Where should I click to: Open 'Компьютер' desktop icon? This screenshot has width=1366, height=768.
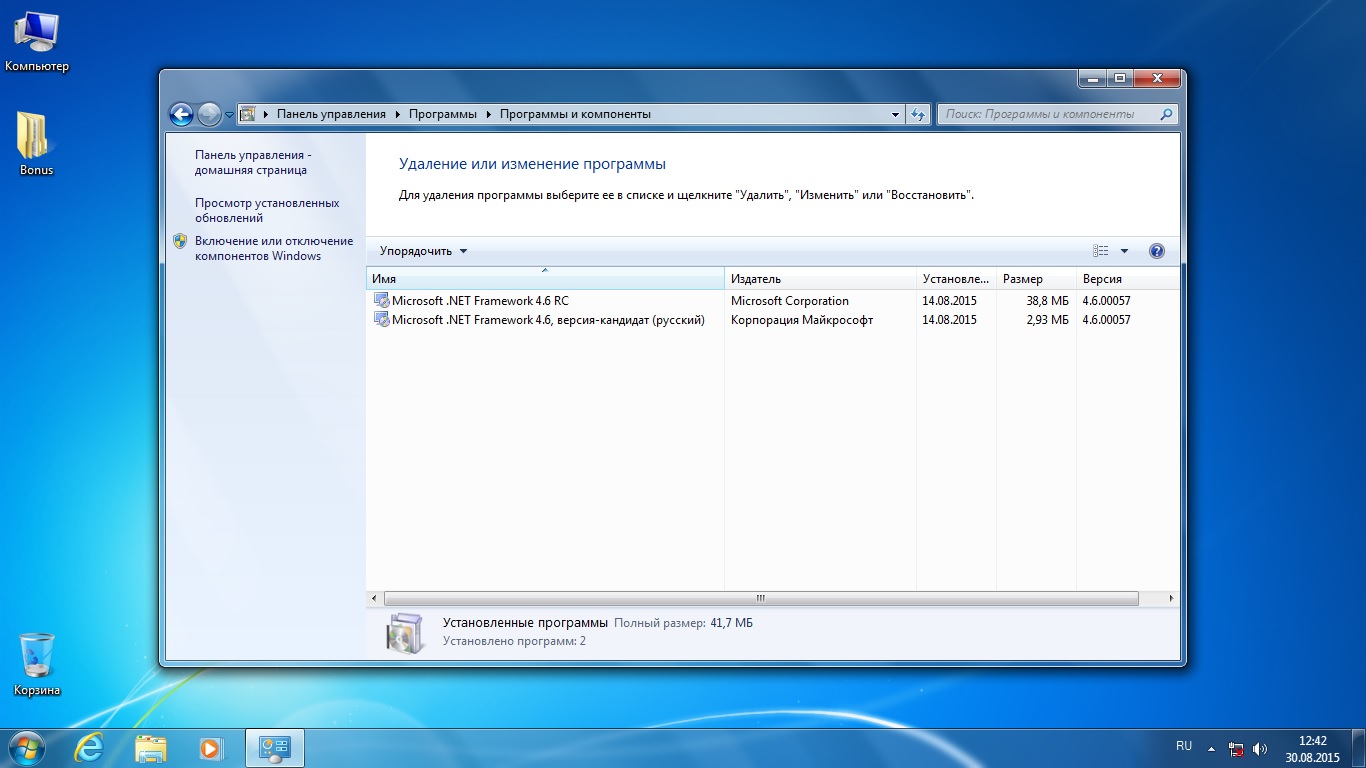tap(37, 43)
